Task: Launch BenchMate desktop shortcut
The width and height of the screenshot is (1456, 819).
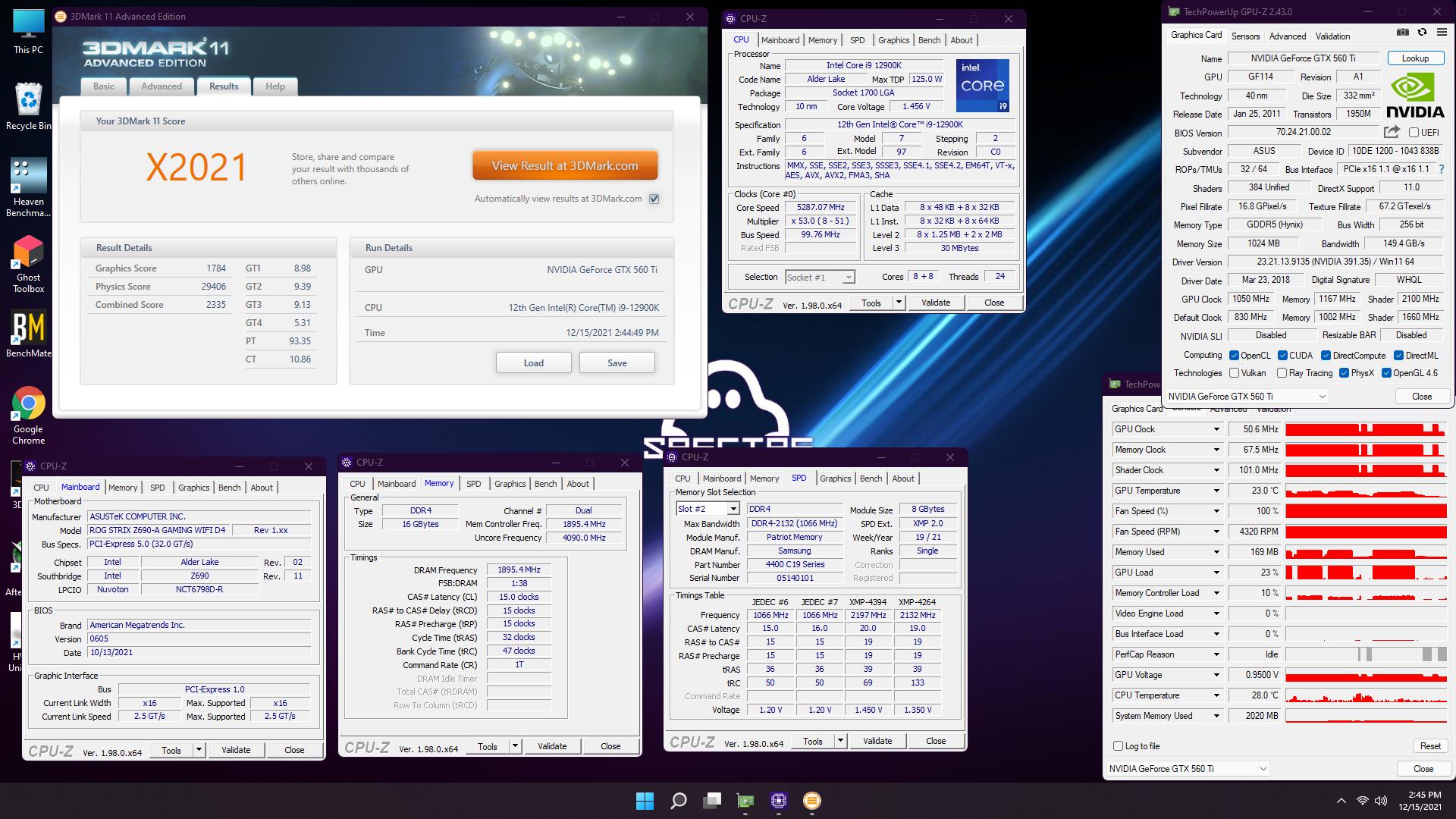Action: coord(28,334)
